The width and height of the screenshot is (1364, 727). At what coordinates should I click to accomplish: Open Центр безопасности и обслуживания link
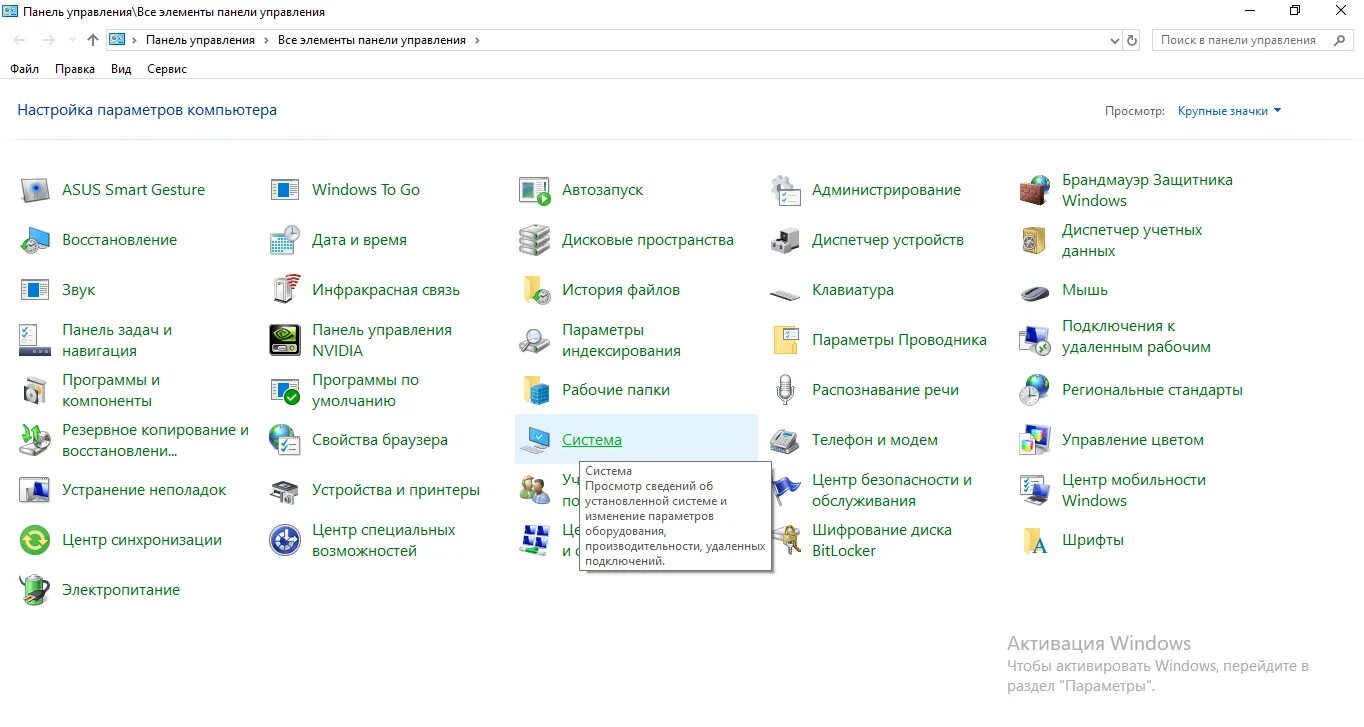[892, 490]
